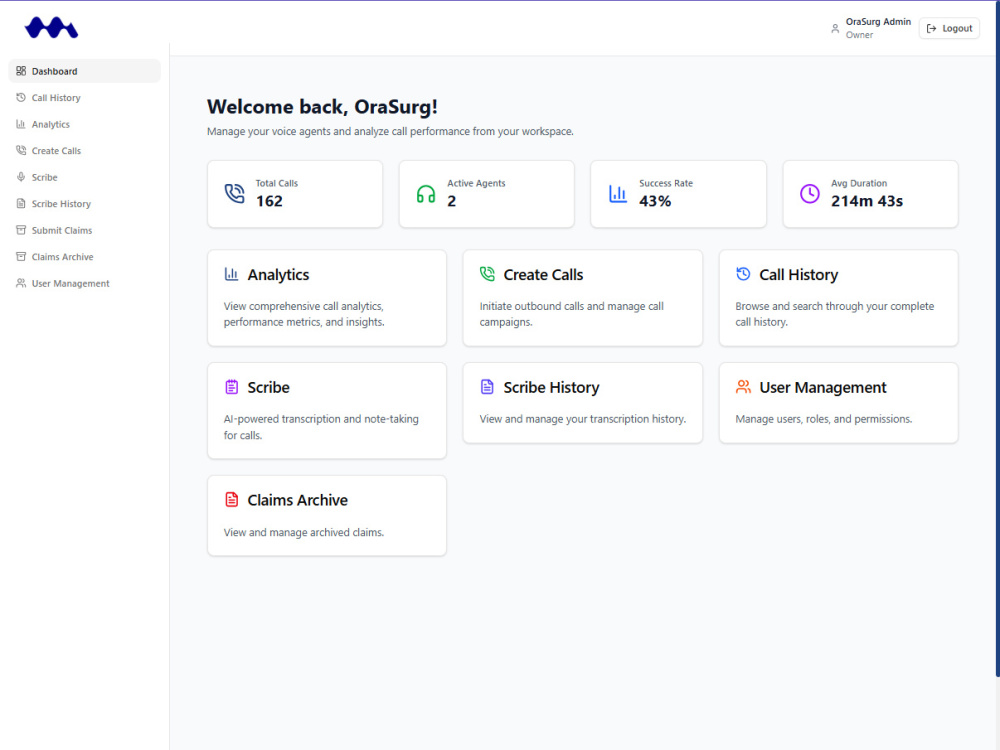This screenshot has height=750, width=1000.
Task: Click the page vertical scrollbar
Action: point(997,338)
